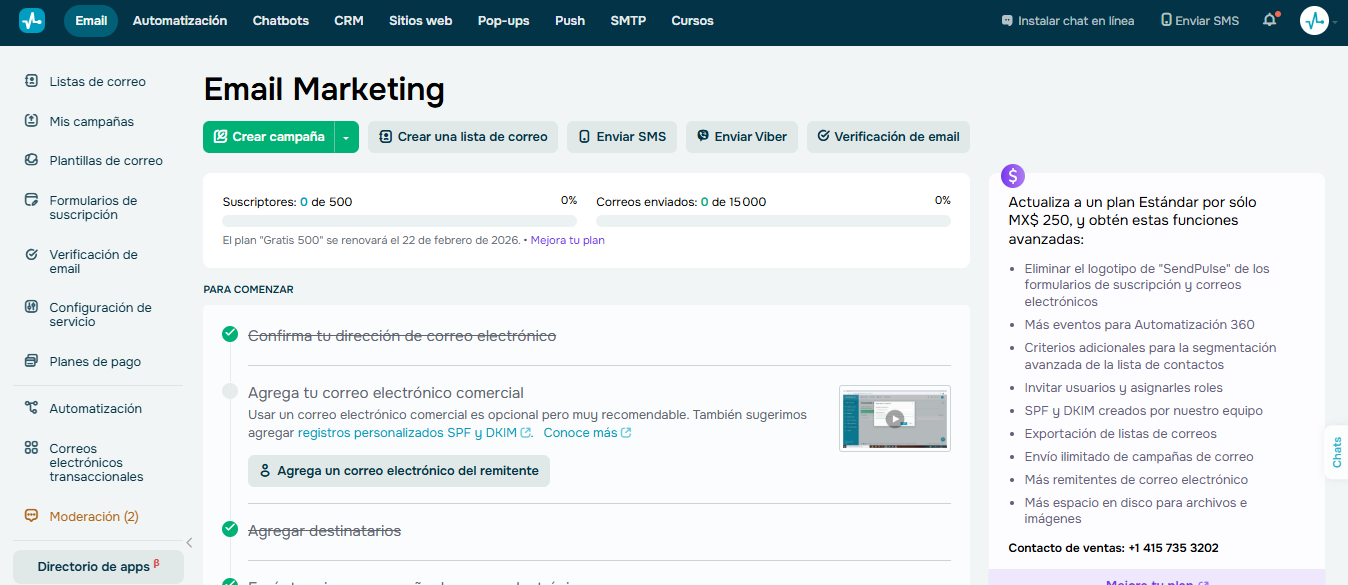The height and width of the screenshot is (585, 1348).
Task: Collapse the left sidebar with the chevron
Action: [188, 542]
